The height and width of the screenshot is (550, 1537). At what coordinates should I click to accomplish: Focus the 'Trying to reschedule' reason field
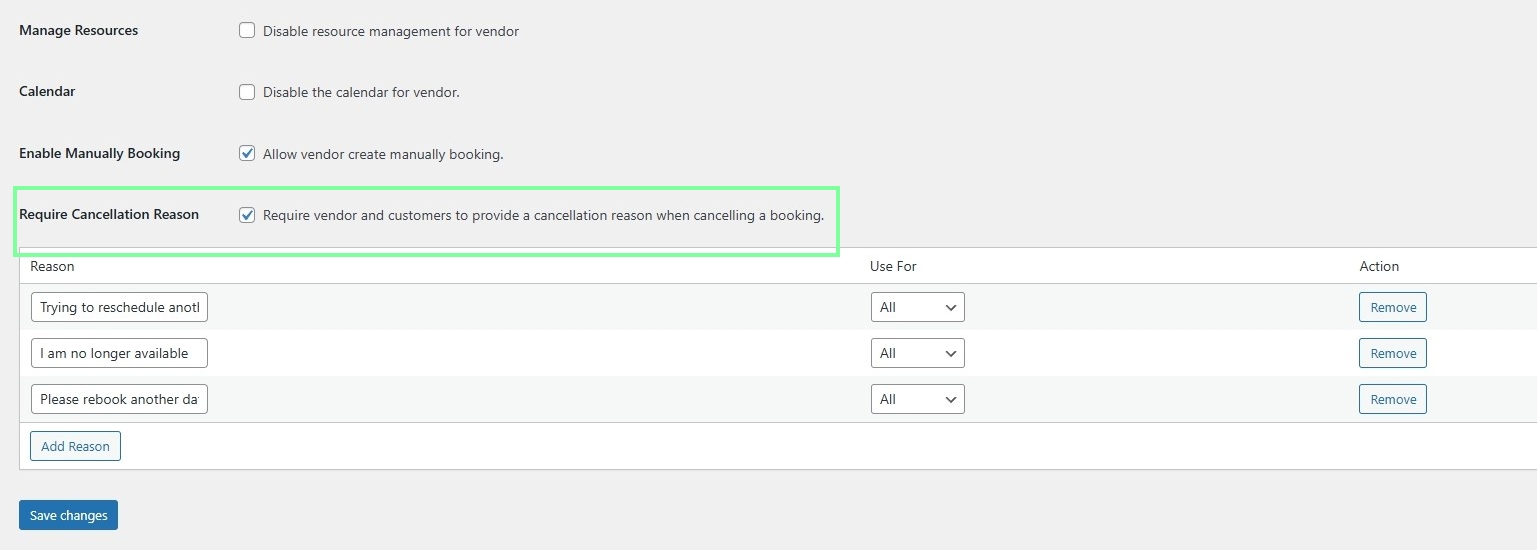pos(119,307)
